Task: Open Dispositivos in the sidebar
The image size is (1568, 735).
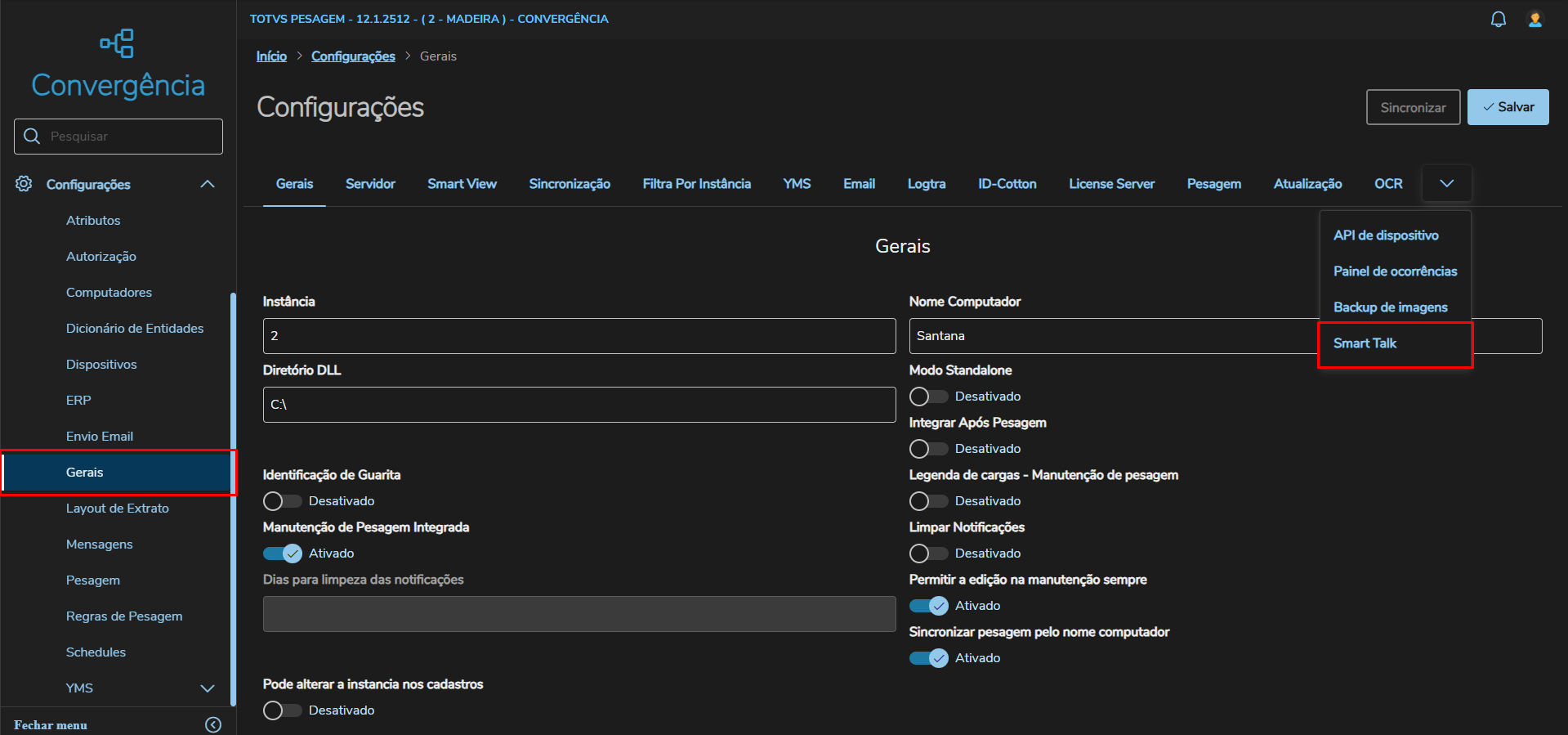Action: (x=101, y=365)
